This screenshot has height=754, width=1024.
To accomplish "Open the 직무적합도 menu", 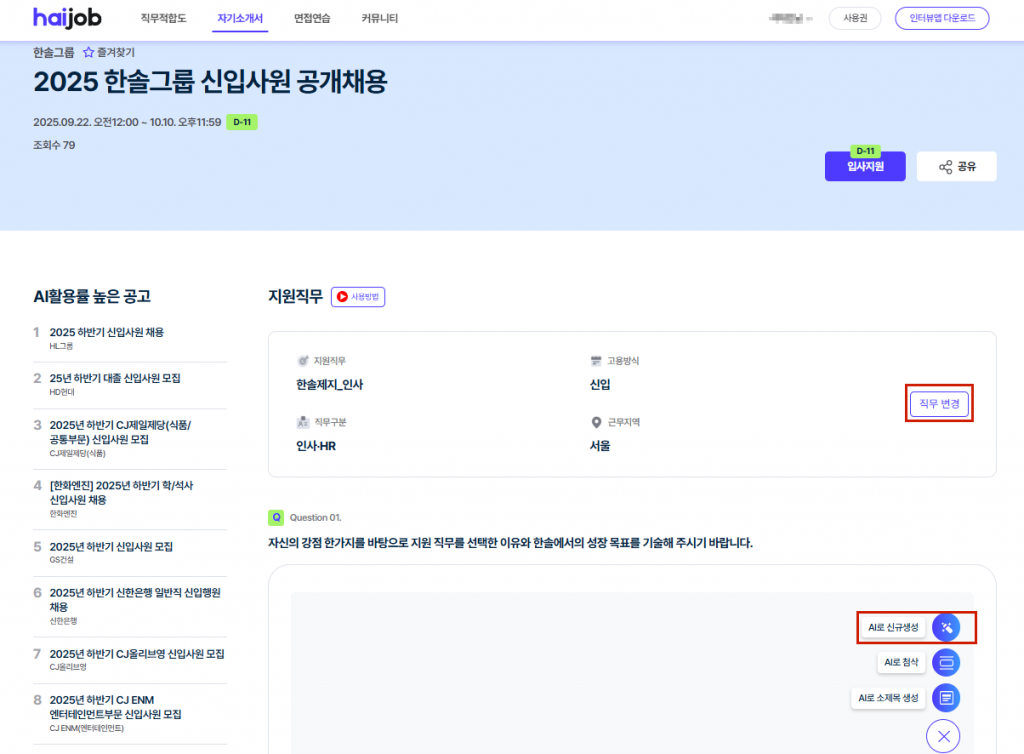I will [x=163, y=19].
